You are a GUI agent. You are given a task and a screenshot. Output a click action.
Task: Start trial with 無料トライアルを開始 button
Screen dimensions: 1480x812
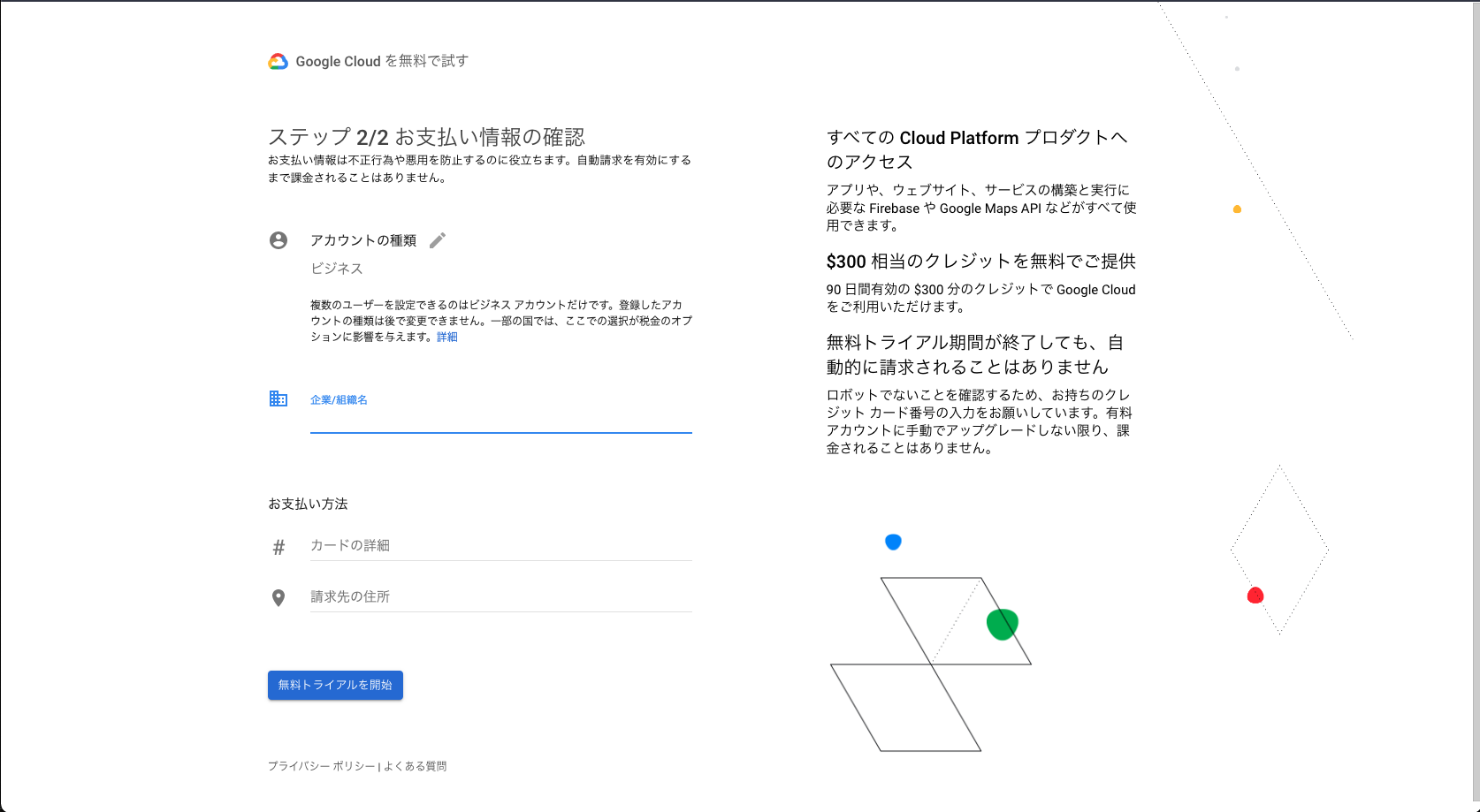(335, 685)
